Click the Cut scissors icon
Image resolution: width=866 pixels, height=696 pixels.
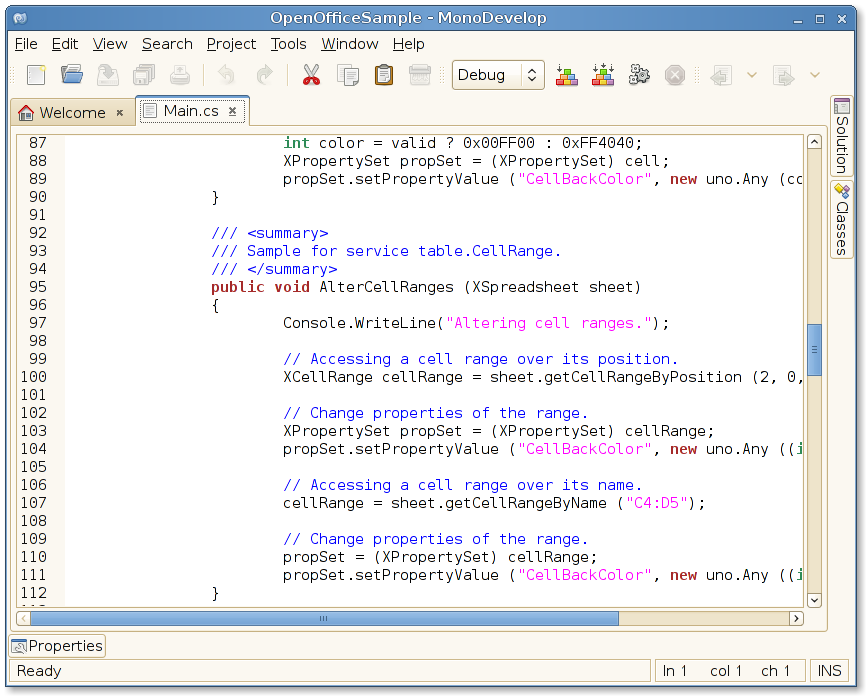(x=311, y=75)
